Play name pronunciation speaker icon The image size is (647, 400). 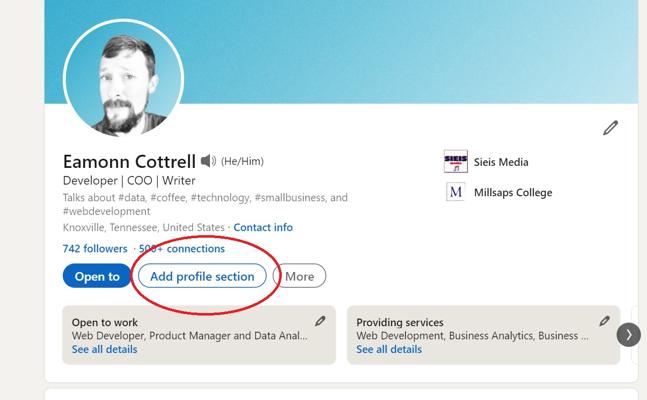pos(208,161)
